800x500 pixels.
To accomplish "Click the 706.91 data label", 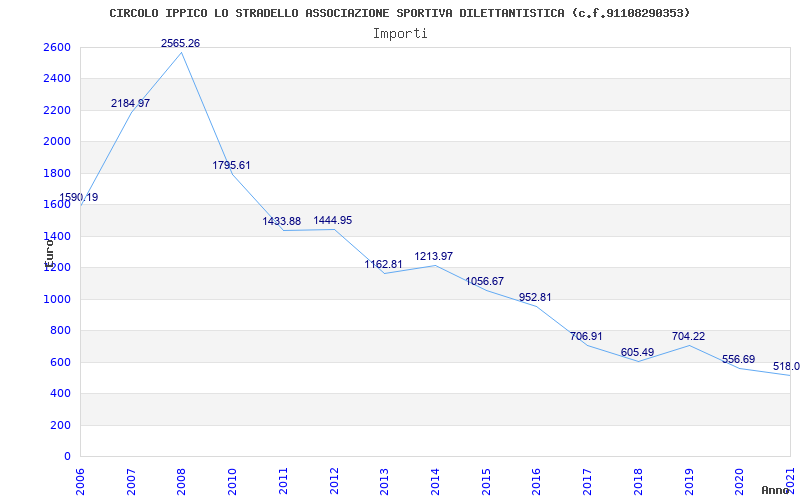I will pos(586,336).
